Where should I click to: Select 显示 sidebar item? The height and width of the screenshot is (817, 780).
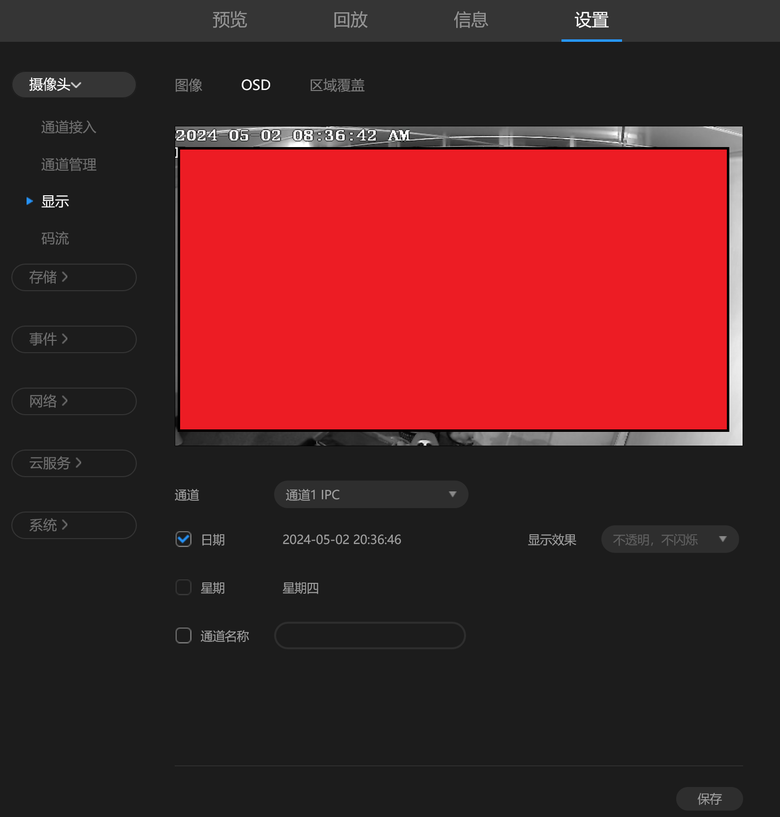click(55, 201)
